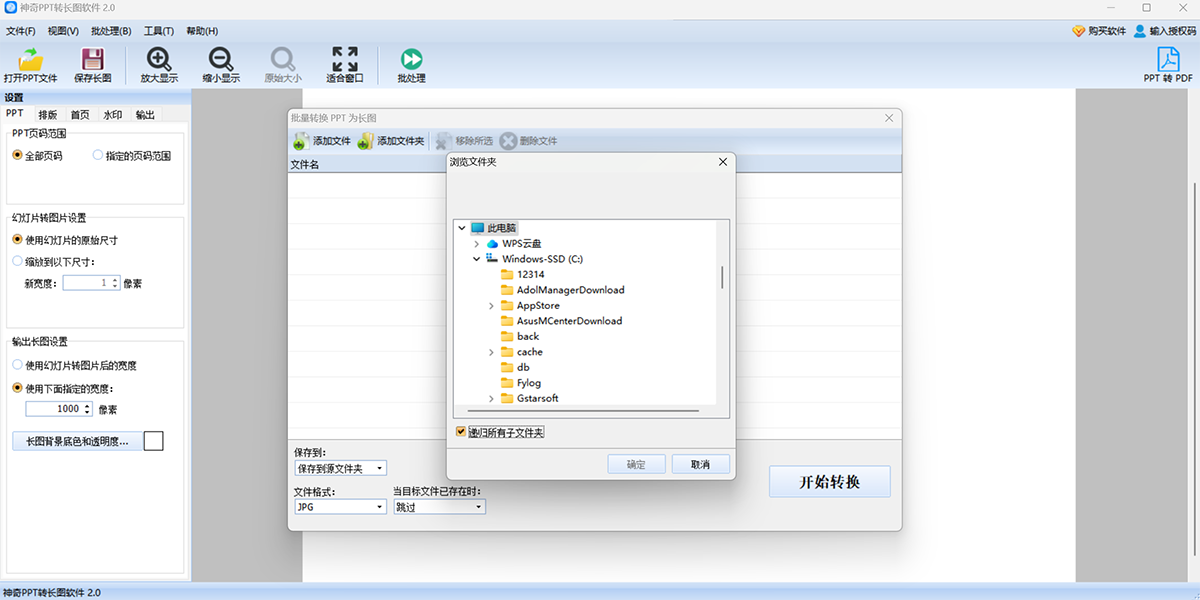Open the 帮助(H) menu
The width and height of the screenshot is (1200, 600).
tap(202, 31)
